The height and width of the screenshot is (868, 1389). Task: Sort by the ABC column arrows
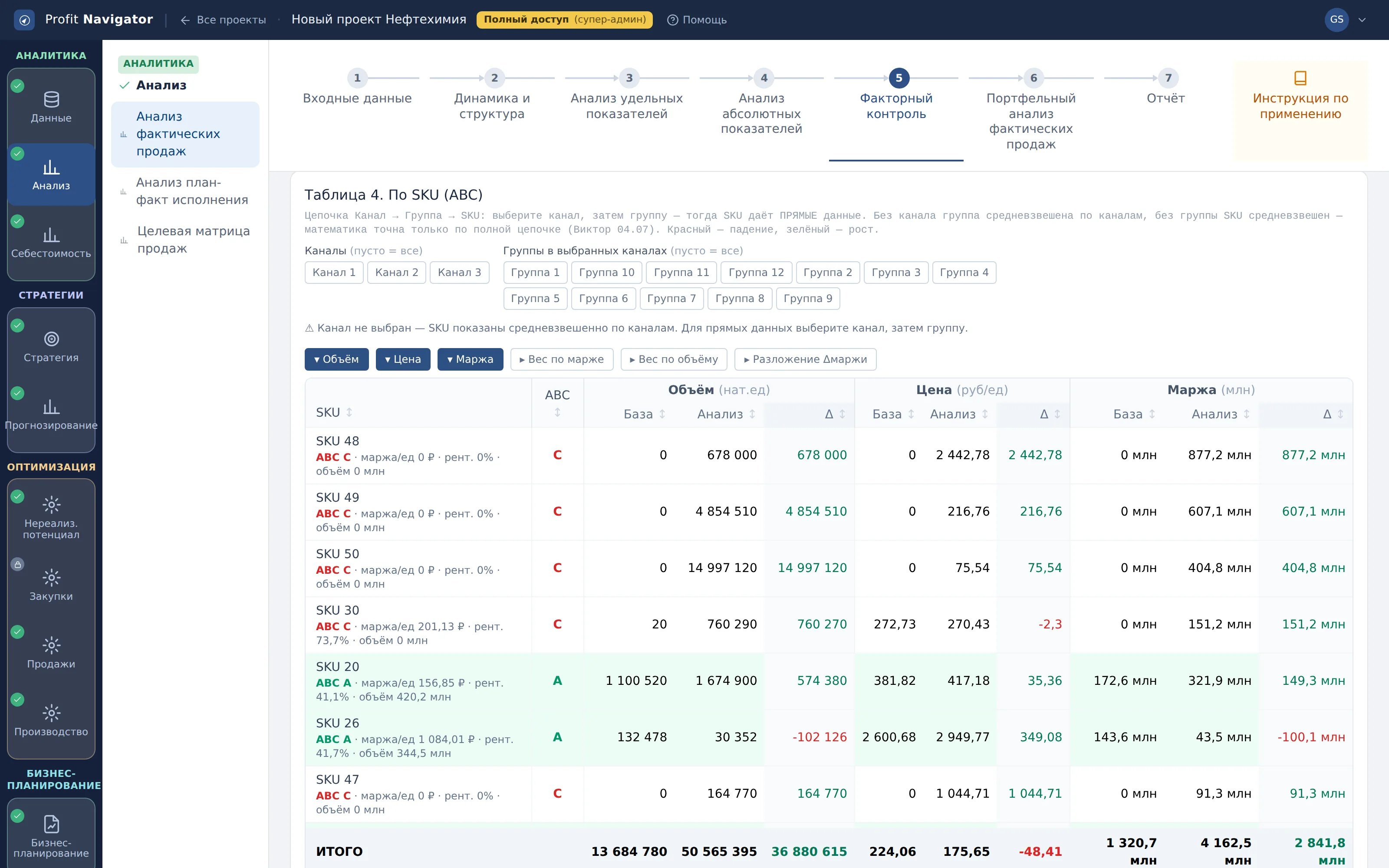tap(557, 412)
